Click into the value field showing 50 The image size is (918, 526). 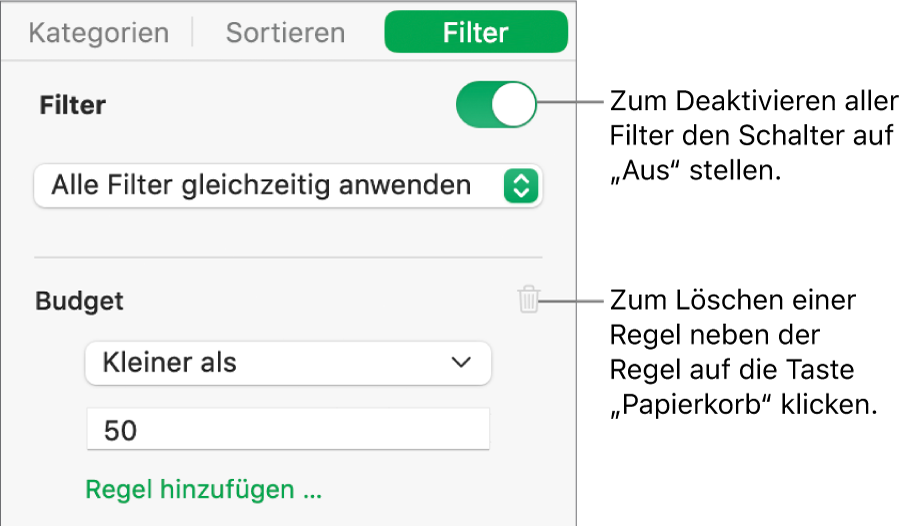[288, 430]
